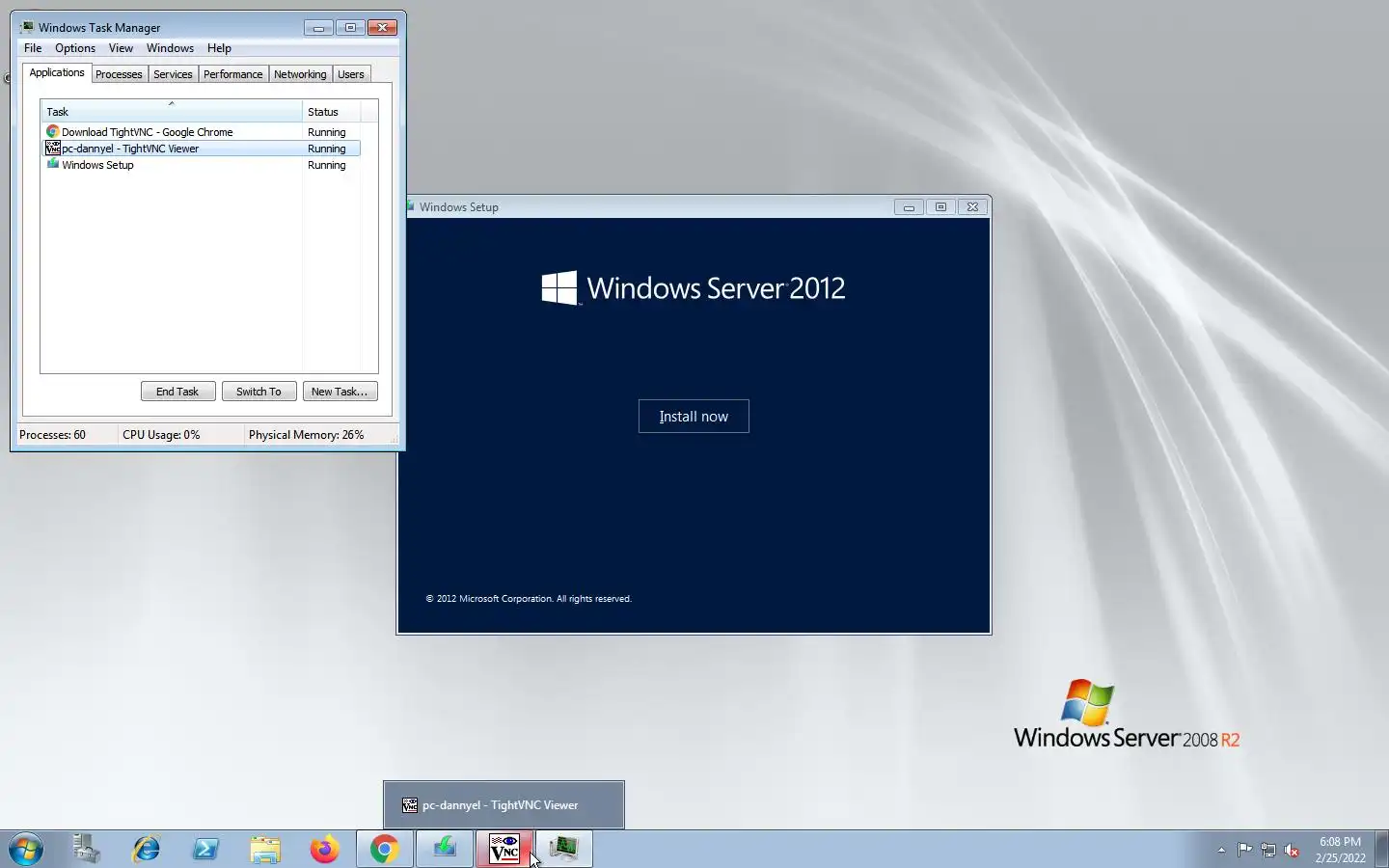Switch to the Processes tab
Image resolution: width=1389 pixels, height=868 pixels.
click(119, 74)
